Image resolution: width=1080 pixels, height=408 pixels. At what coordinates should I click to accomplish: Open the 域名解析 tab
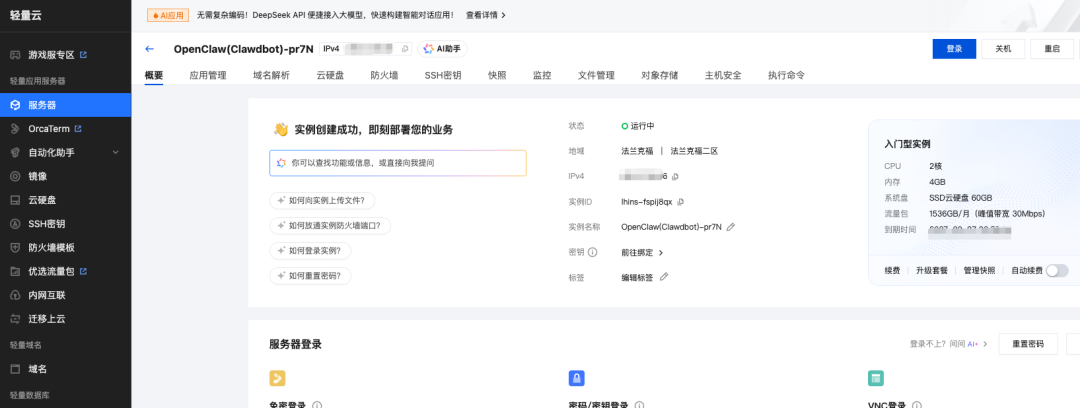pyautogui.click(x=271, y=76)
